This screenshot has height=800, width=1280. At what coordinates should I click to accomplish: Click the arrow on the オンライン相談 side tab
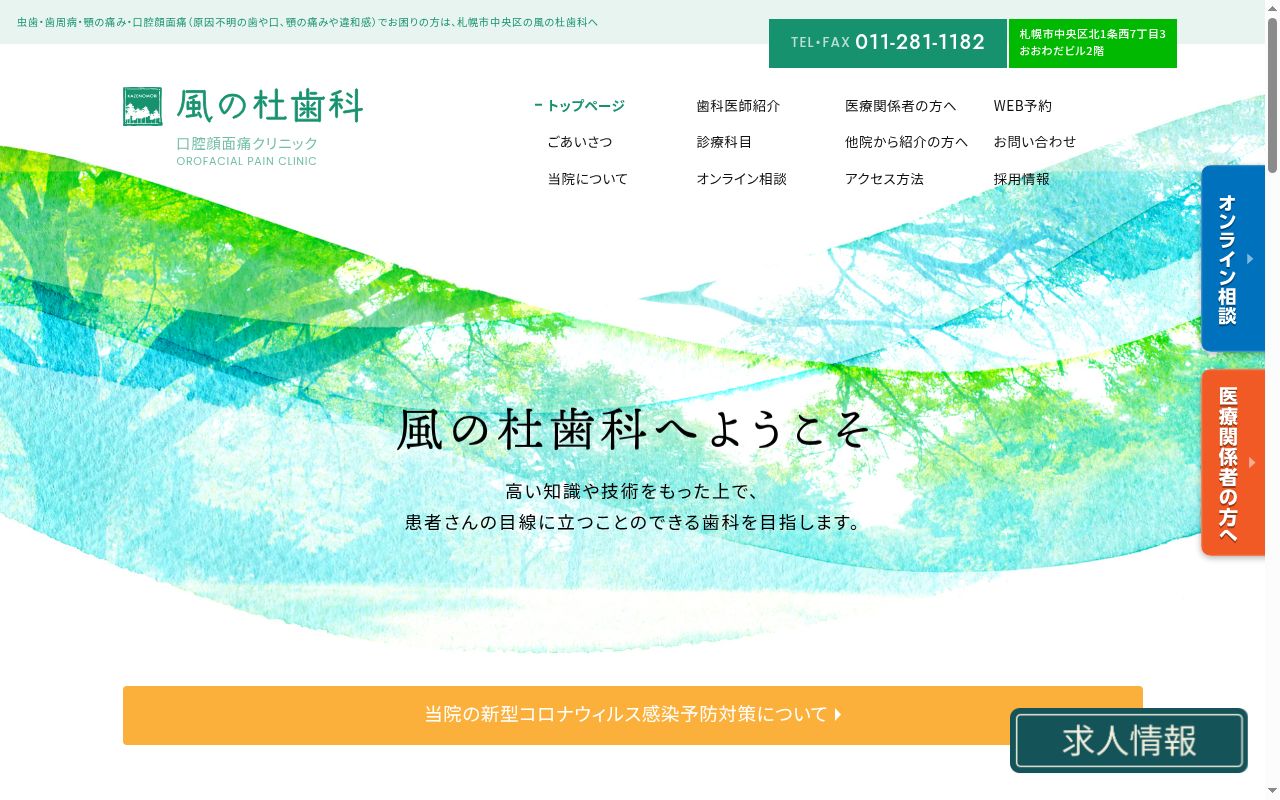[1250, 259]
